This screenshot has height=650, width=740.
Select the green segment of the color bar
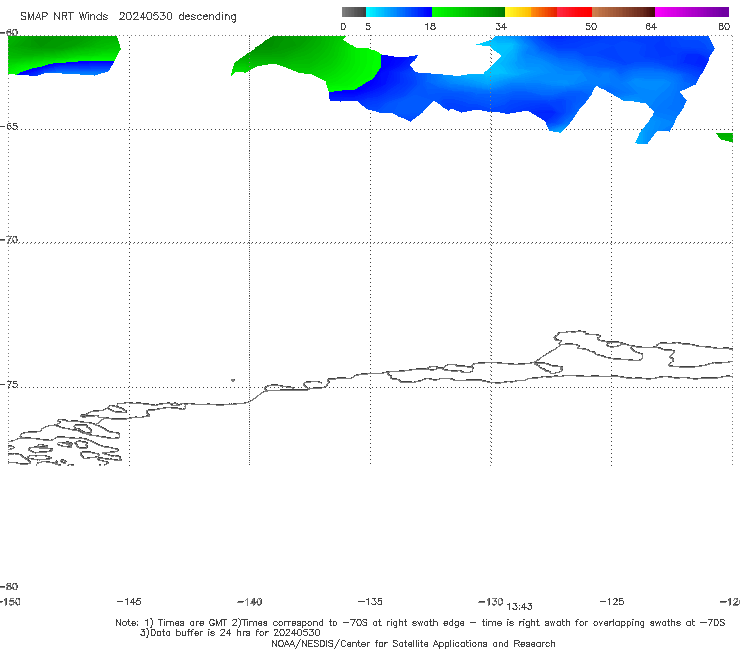pyautogui.click(x=468, y=12)
